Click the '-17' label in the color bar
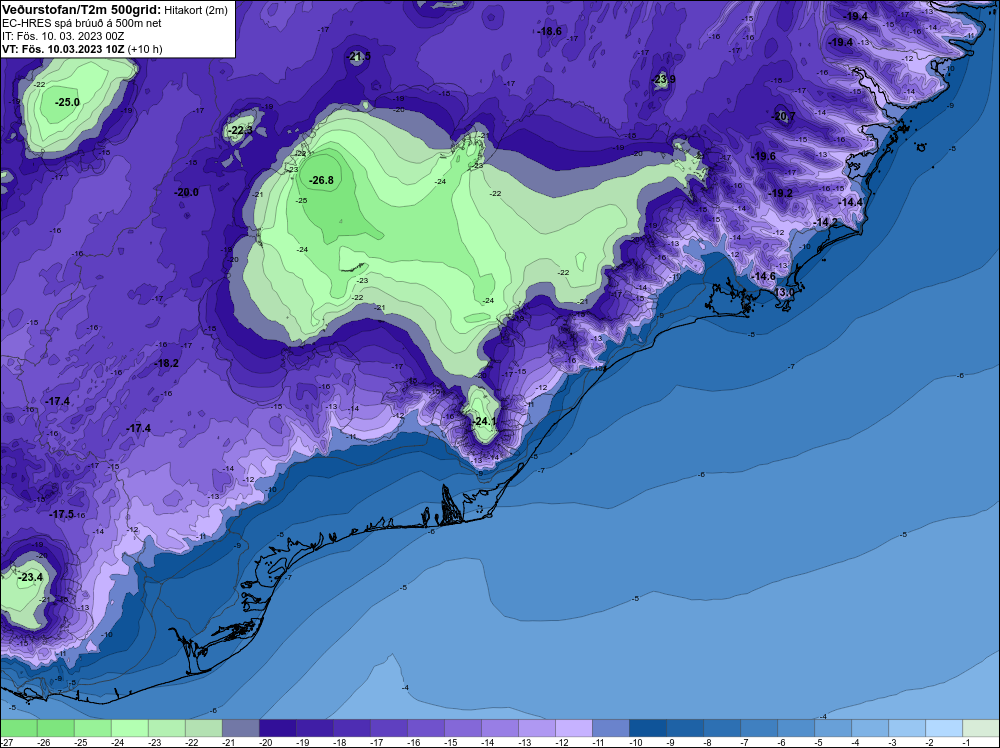This screenshot has height=748, width=1000. (x=377, y=742)
